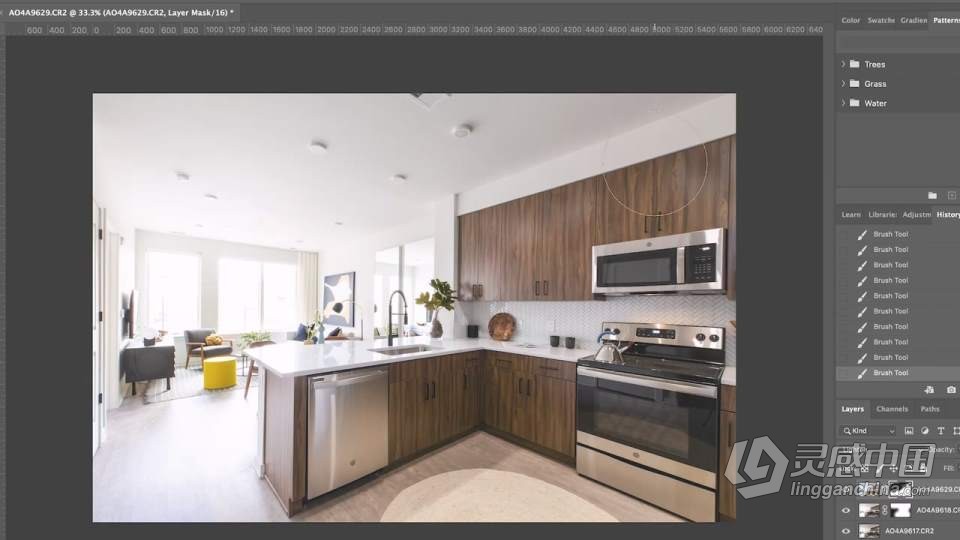
Task: Click the AO4A9618.CR2 layer name
Action: pyautogui.click(x=938, y=510)
